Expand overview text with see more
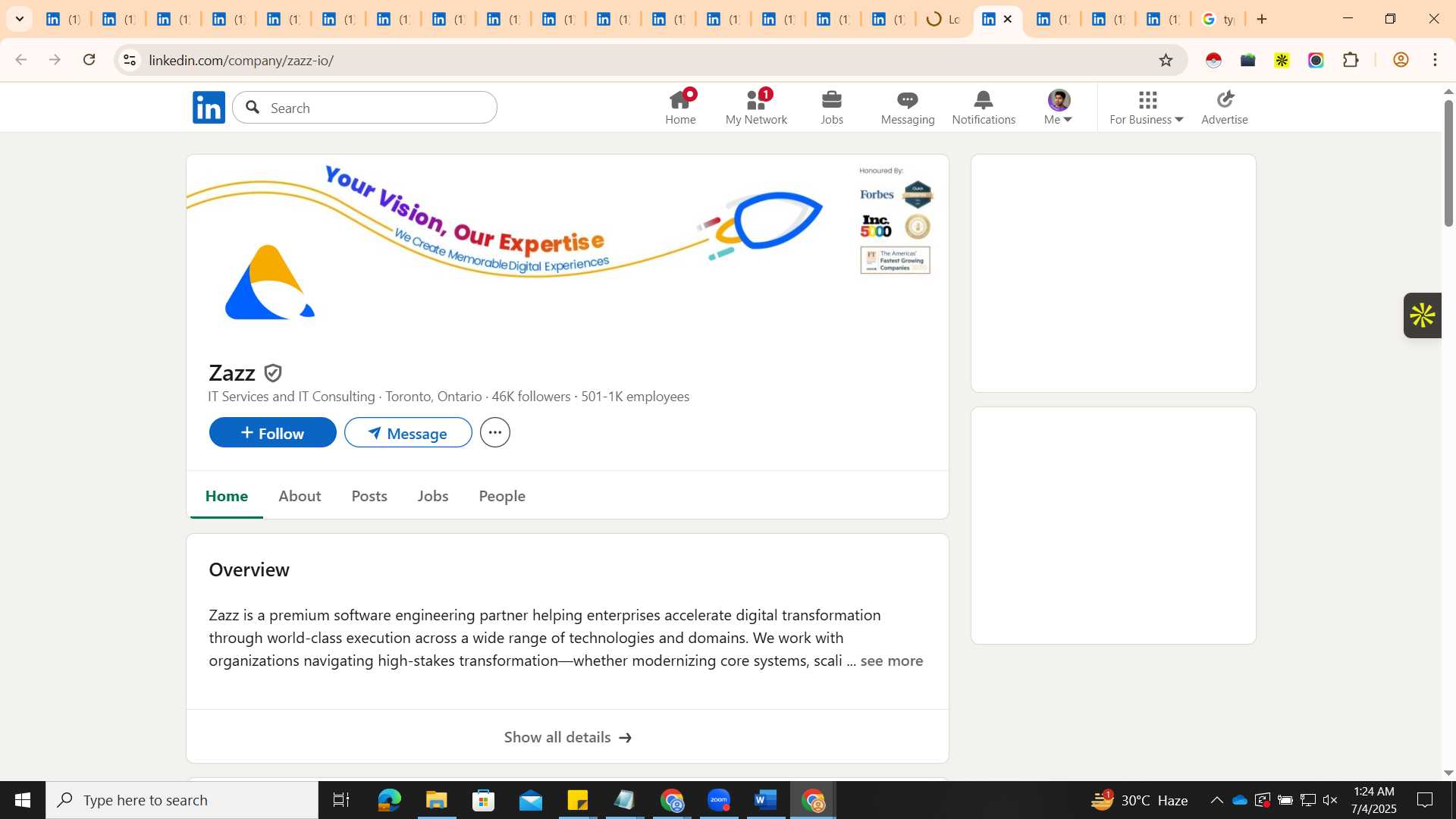The width and height of the screenshot is (1456, 819). [892, 661]
